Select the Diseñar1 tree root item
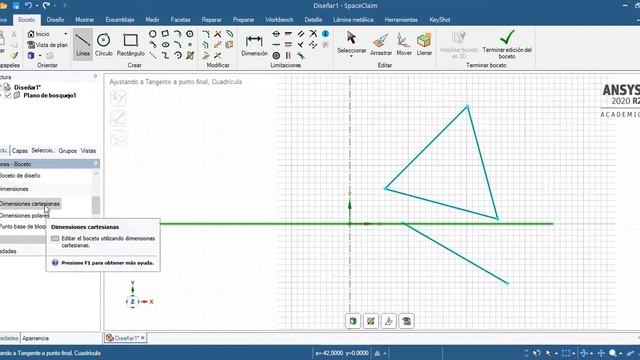The width and height of the screenshot is (640, 360). click(x=27, y=87)
